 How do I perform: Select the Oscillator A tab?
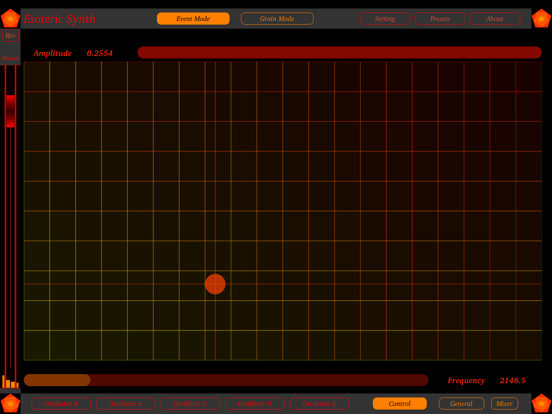pyautogui.click(x=61, y=403)
